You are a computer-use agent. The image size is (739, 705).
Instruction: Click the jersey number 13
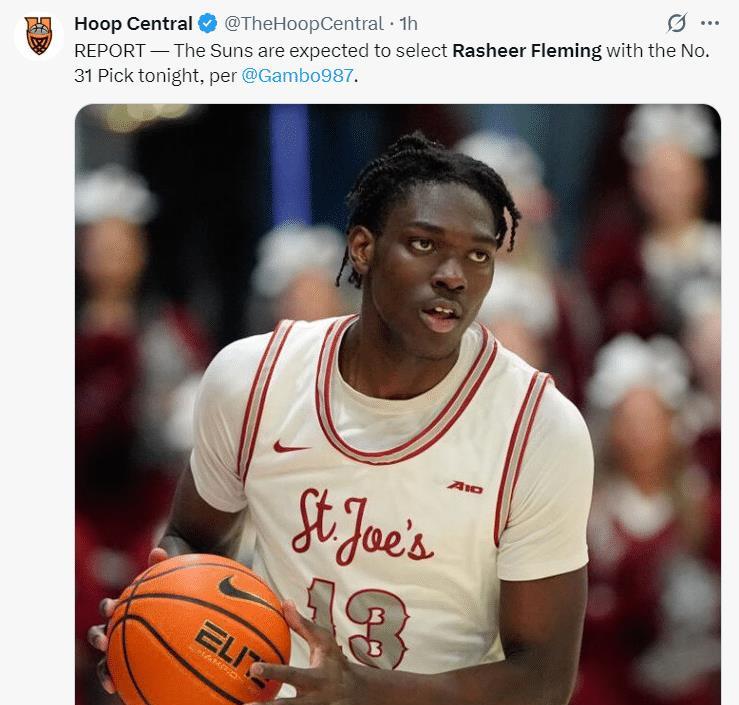[x=357, y=622]
